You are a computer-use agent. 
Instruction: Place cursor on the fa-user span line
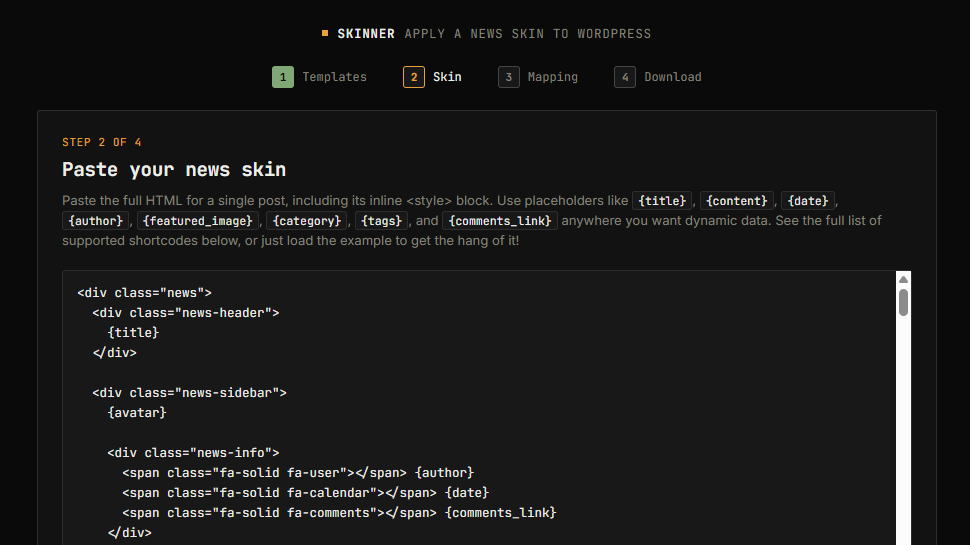298,473
